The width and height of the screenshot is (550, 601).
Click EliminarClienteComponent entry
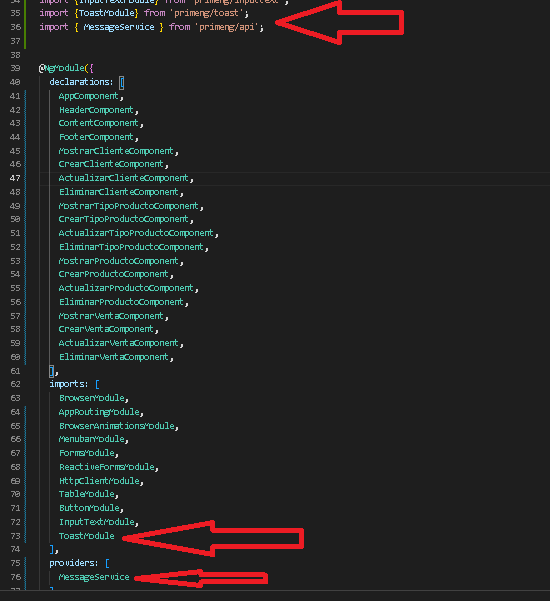coord(119,192)
